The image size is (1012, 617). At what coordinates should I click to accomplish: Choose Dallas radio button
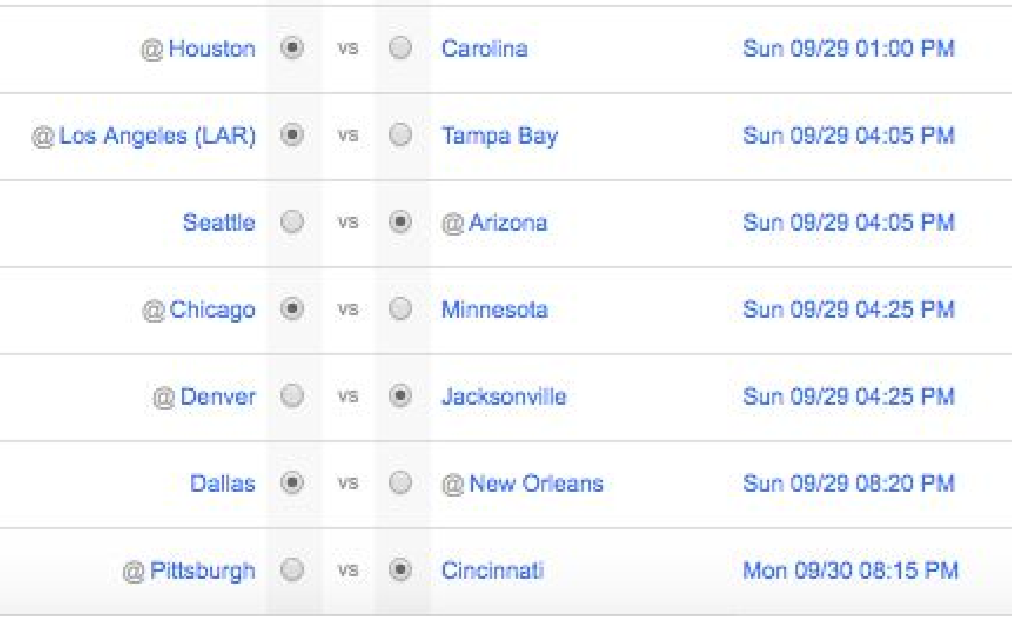click(292, 483)
